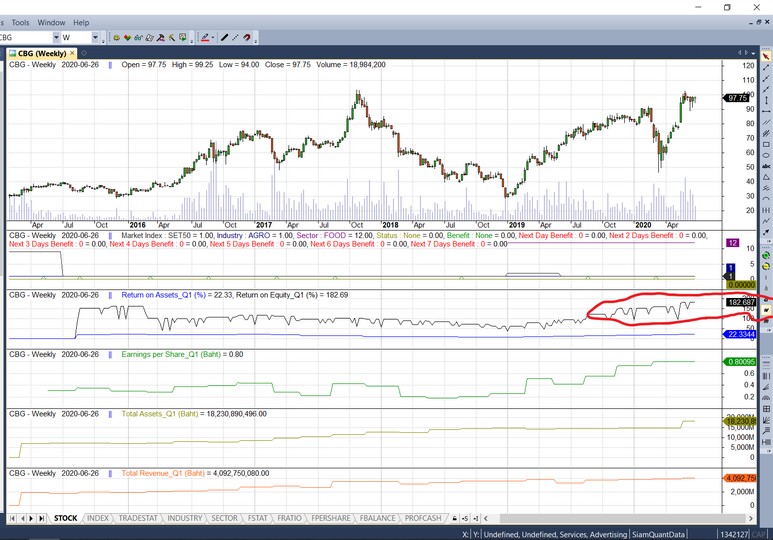Expand the line color picker dropdown arrow
This screenshot has width=773, height=540.
(215, 38)
